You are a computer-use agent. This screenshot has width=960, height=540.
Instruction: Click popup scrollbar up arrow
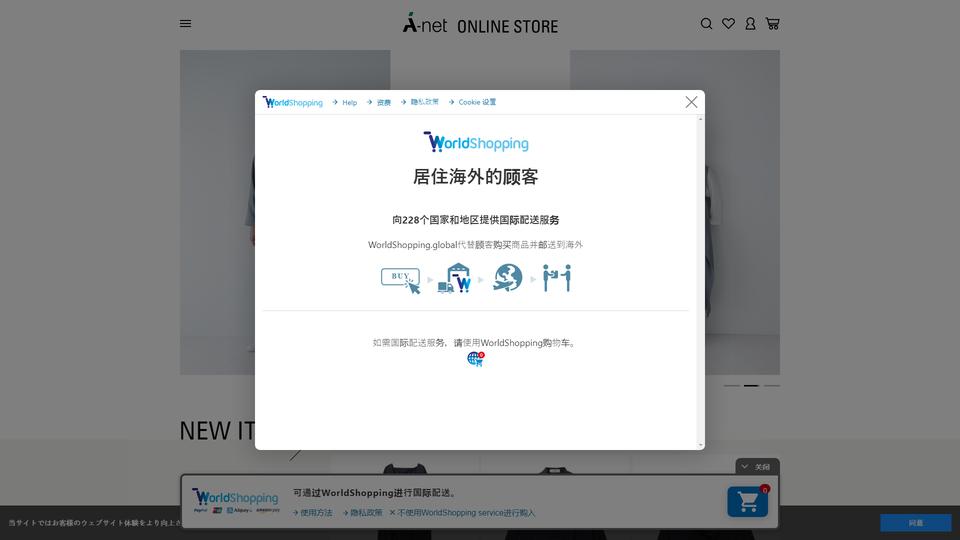click(x=700, y=119)
